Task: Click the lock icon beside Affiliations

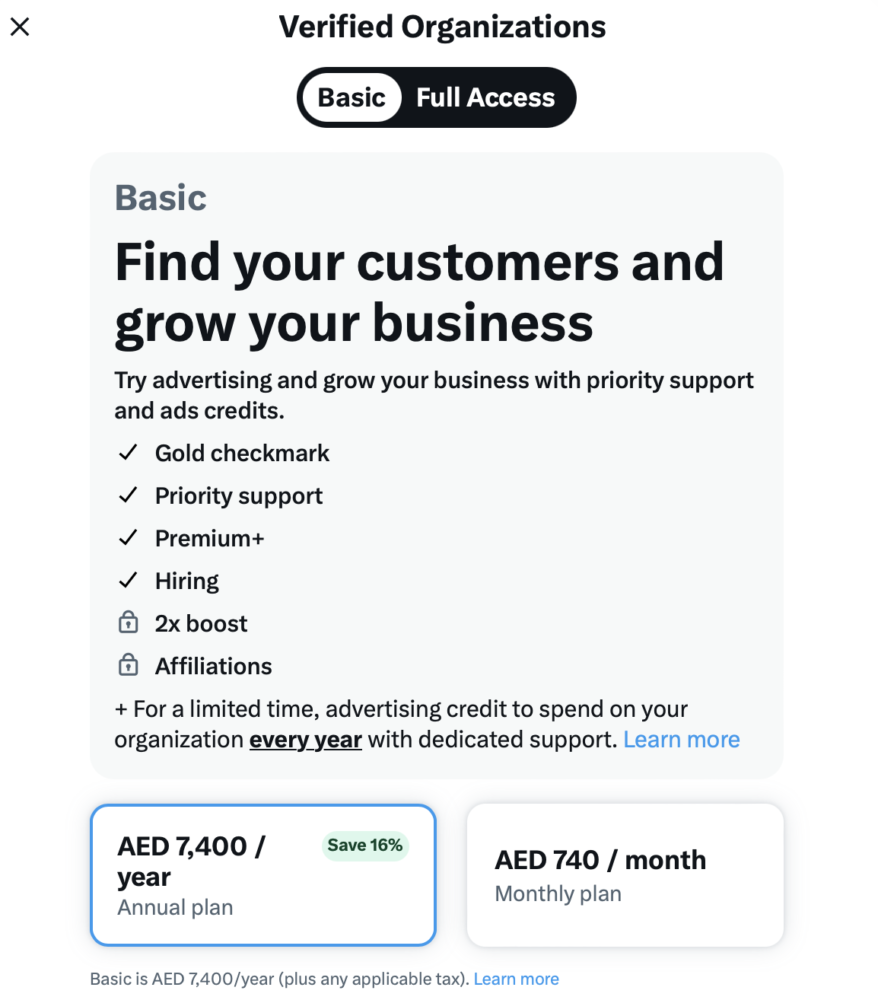Action: 127,666
